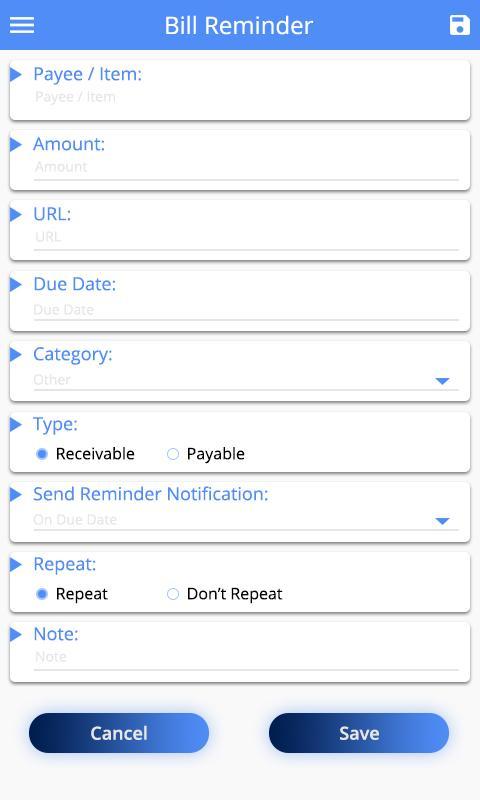Click the triangle marker beside Type
This screenshot has height=800, width=480.
click(x=16, y=424)
